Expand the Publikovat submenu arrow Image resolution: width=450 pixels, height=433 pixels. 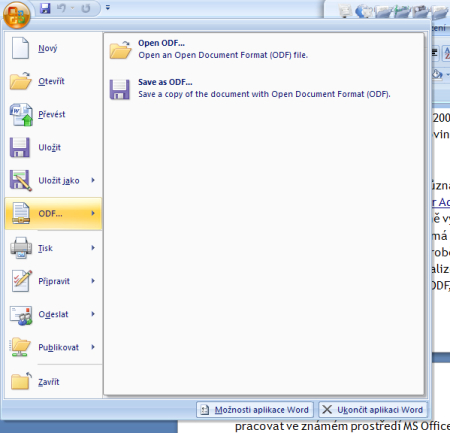click(93, 347)
